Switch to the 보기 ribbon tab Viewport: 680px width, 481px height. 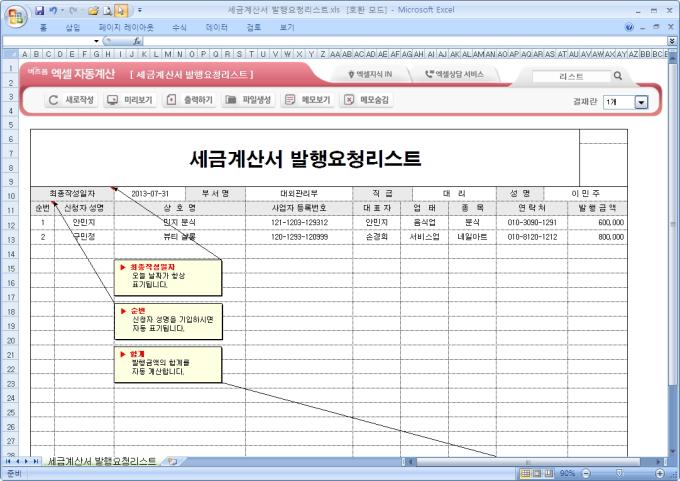(x=287, y=27)
